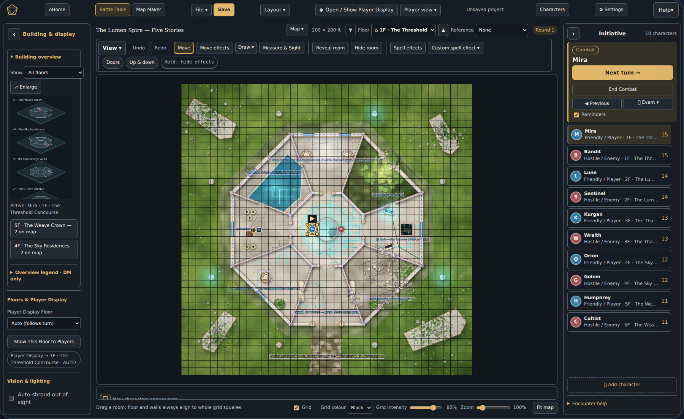Collapse the Building overview section
684x419 pixels.
[37, 57]
